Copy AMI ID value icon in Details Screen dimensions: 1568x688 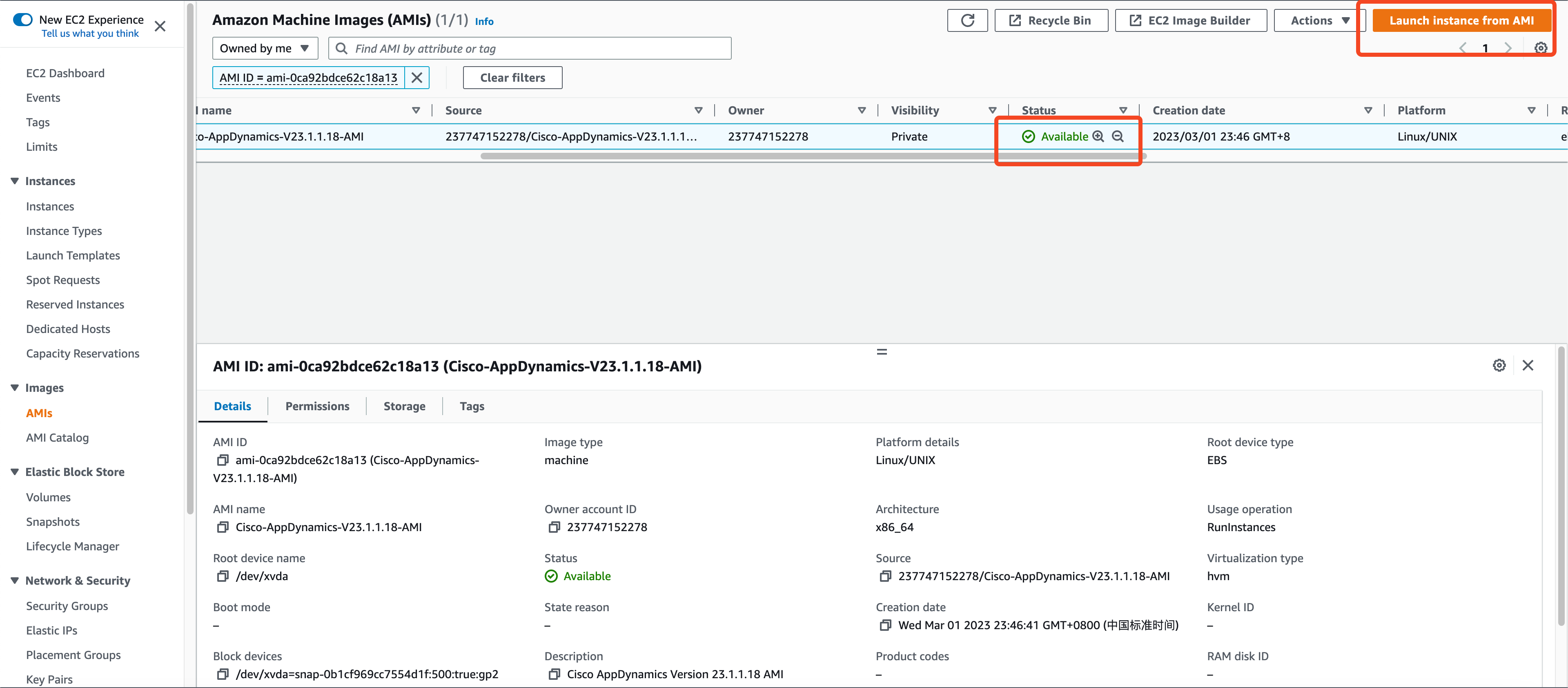pos(223,460)
